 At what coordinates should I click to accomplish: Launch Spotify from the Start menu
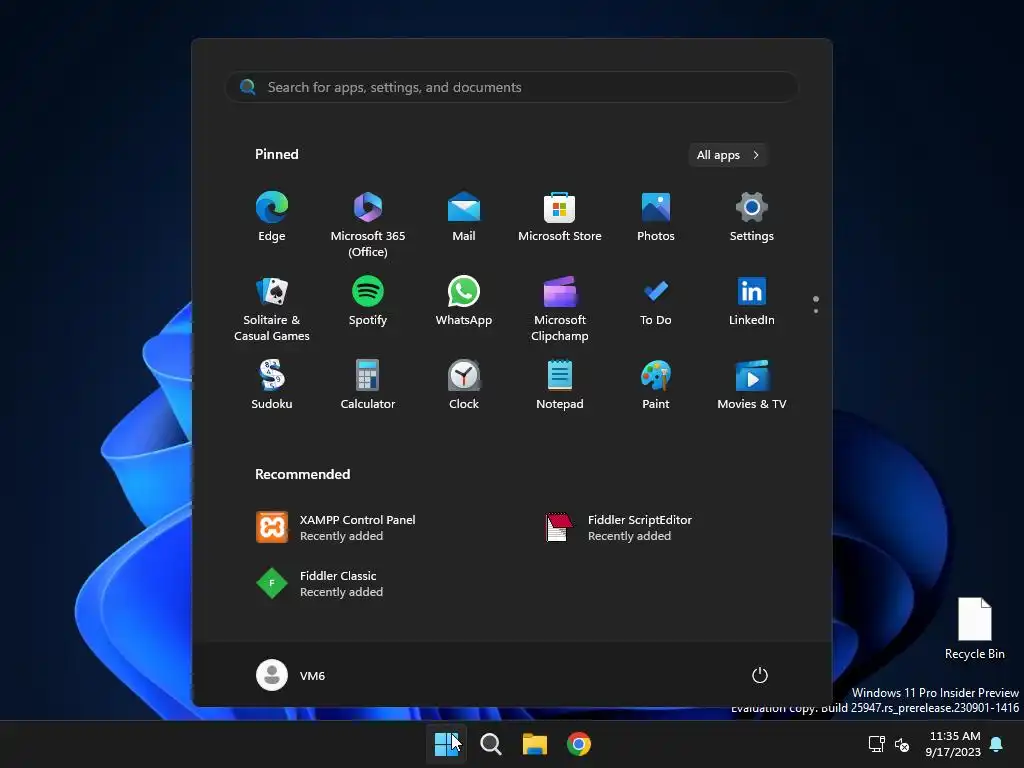368,301
